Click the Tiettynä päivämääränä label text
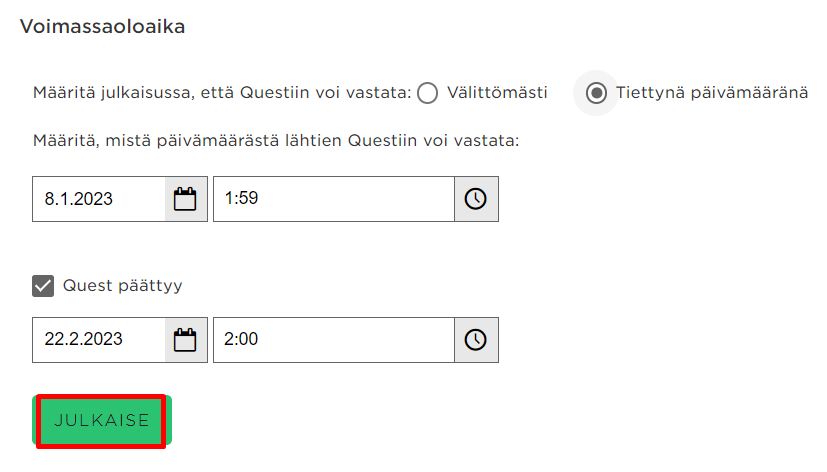The width and height of the screenshot is (827, 472). point(712,93)
